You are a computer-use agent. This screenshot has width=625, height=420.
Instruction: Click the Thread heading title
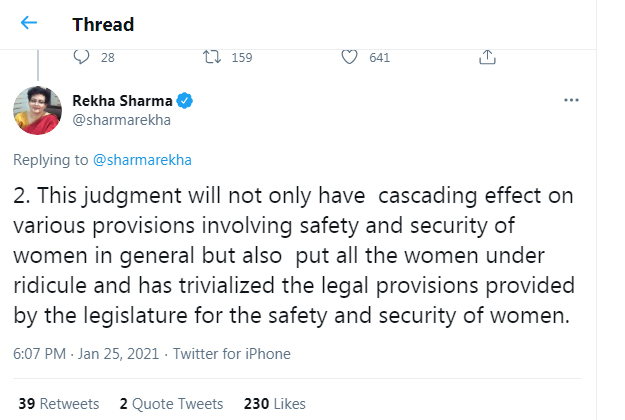(x=103, y=23)
